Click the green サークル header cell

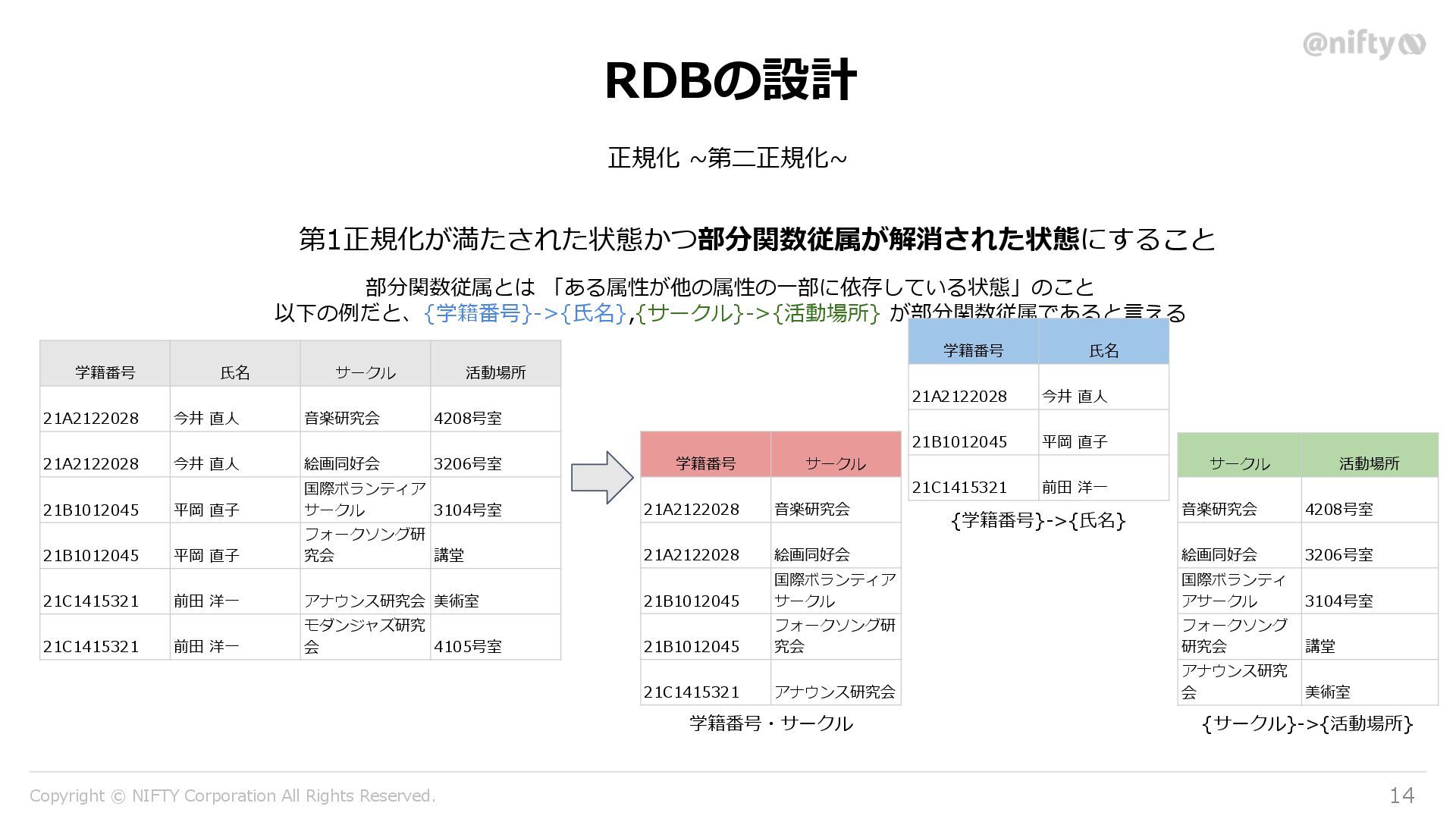(1239, 463)
